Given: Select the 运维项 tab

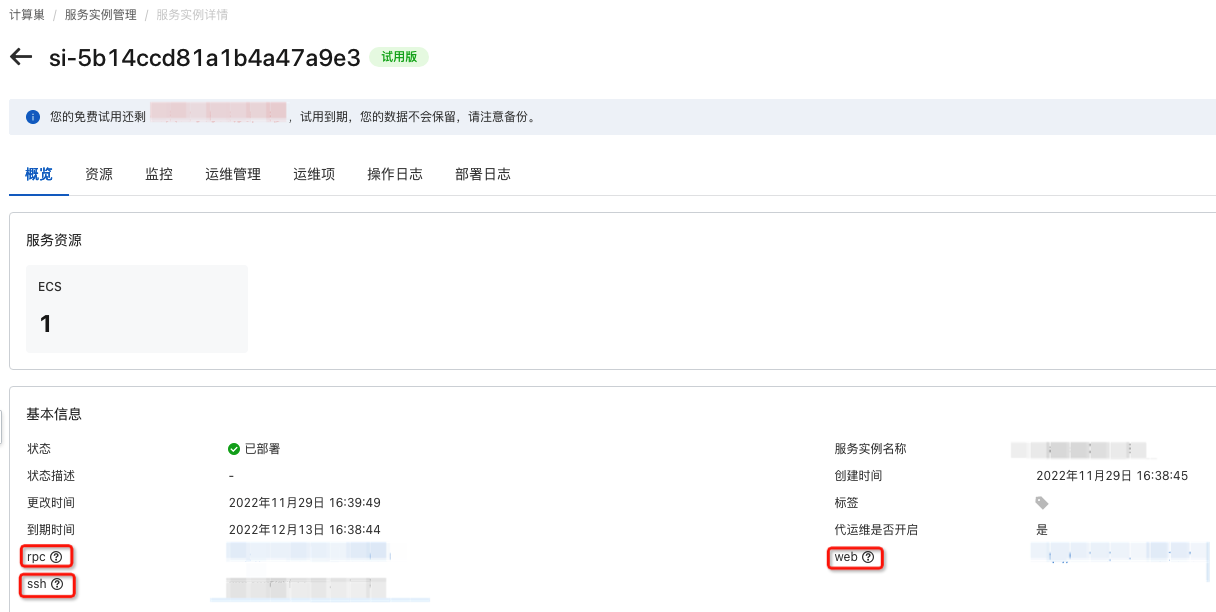Looking at the screenshot, I should tap(314, 174).
